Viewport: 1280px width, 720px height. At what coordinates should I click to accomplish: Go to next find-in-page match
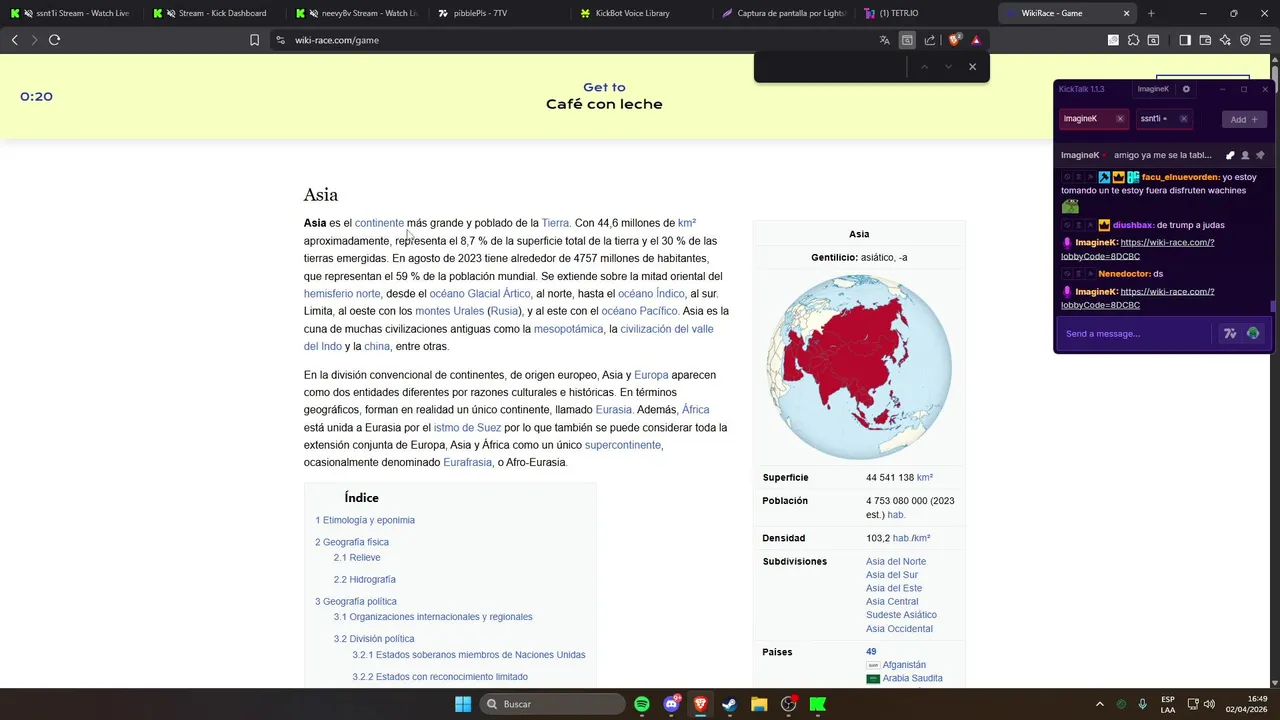pyautogui.click(x=948, y=67)
